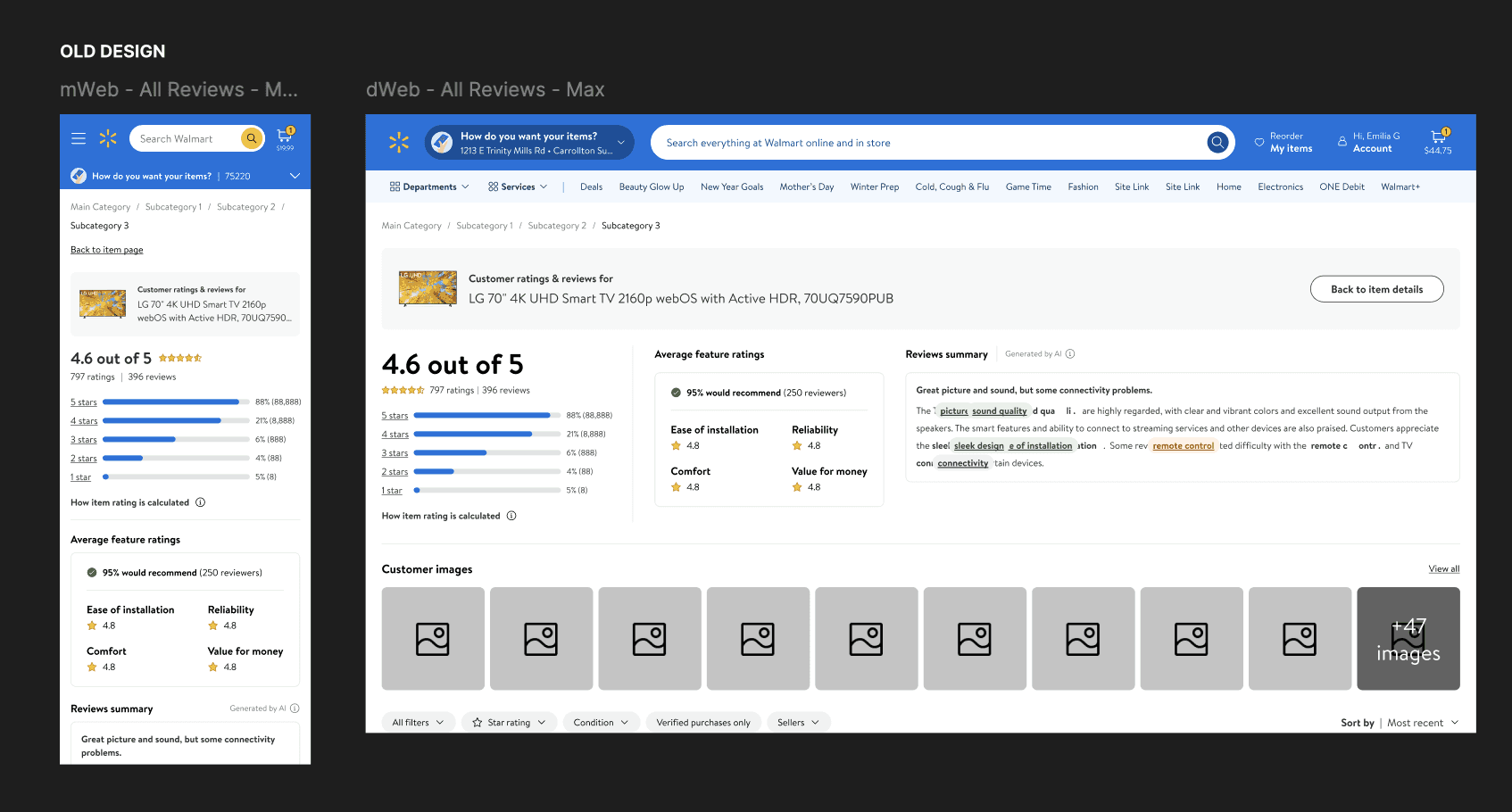Click 'sleek design' highlighted keyword in summary
Screen dimensions: 1512x812
coord(978,446)
